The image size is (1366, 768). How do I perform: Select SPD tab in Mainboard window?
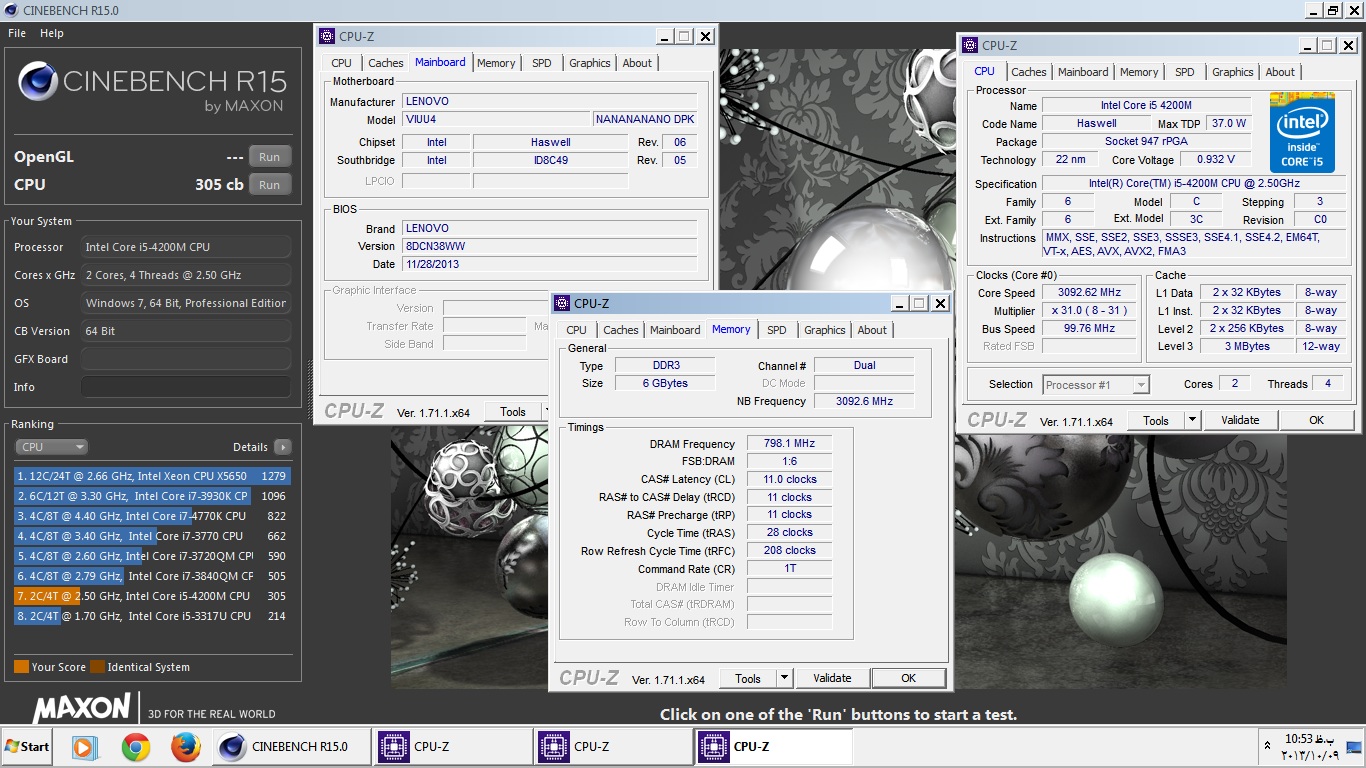click(x=542, y=63)
